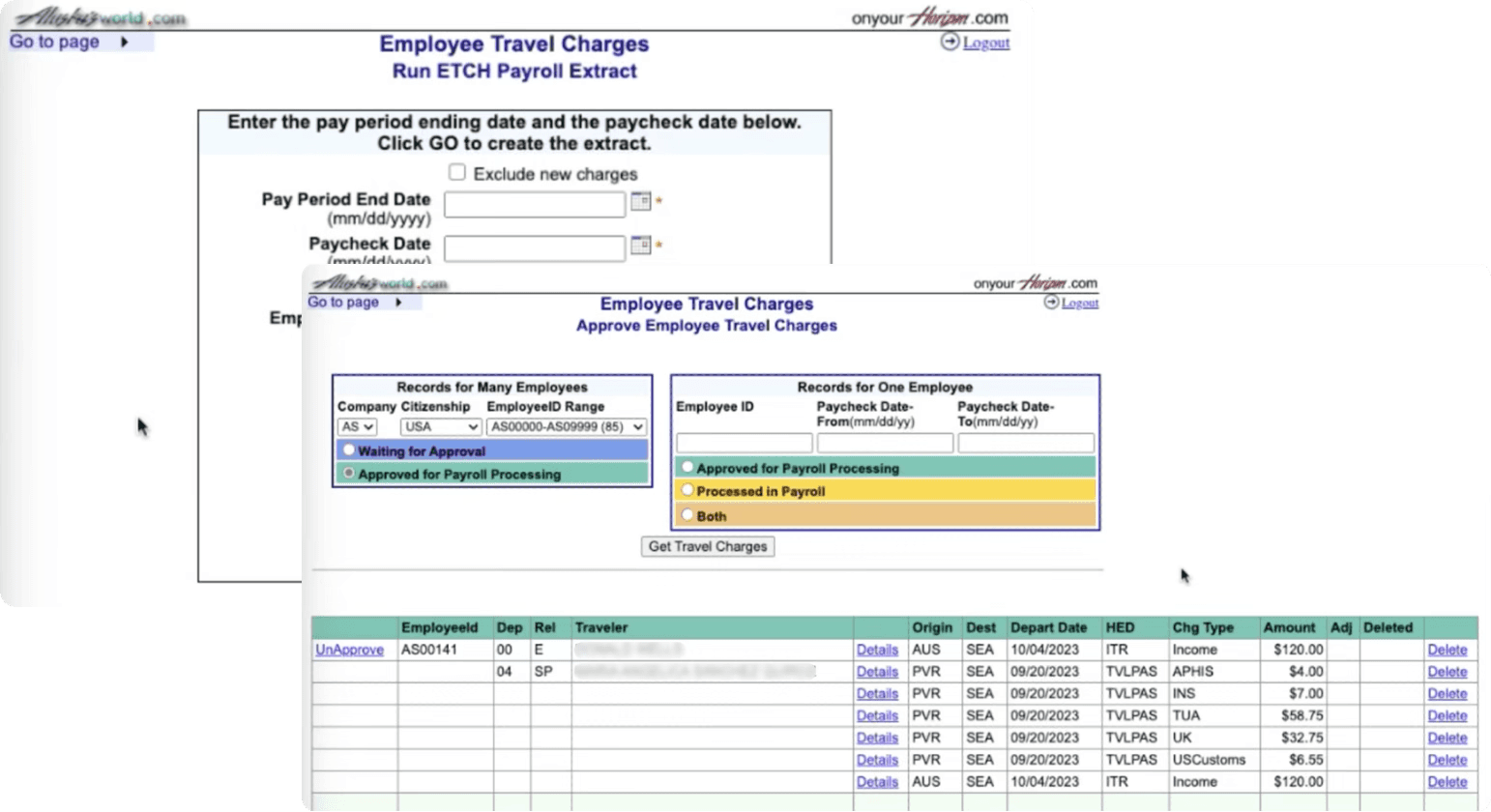This screenshot has width=1491, height=812.
Task: Open Details link for UK charge row
Action: coord(877,738)
